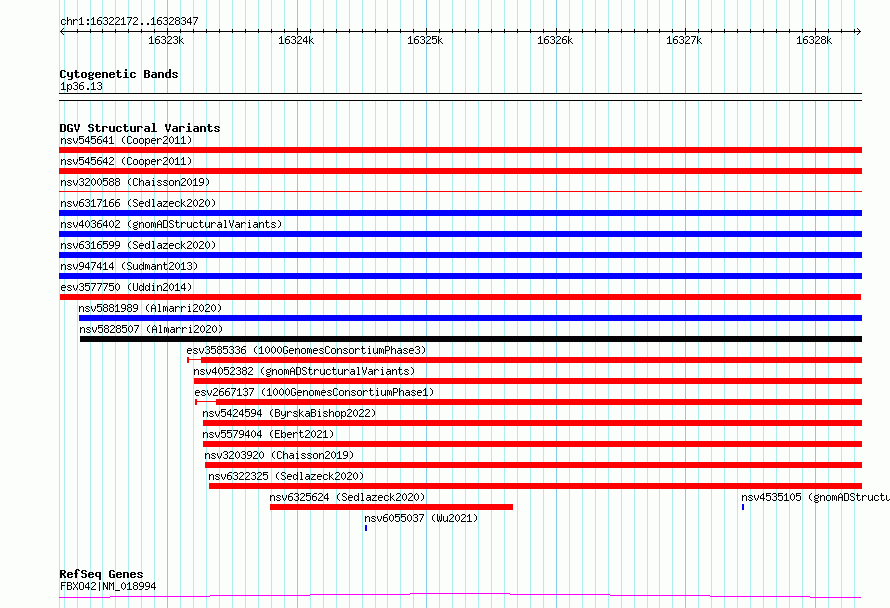The image size is (890, 608).
Task: Select the nsv6322325 red variant bar
Action: tap(535, 486)
